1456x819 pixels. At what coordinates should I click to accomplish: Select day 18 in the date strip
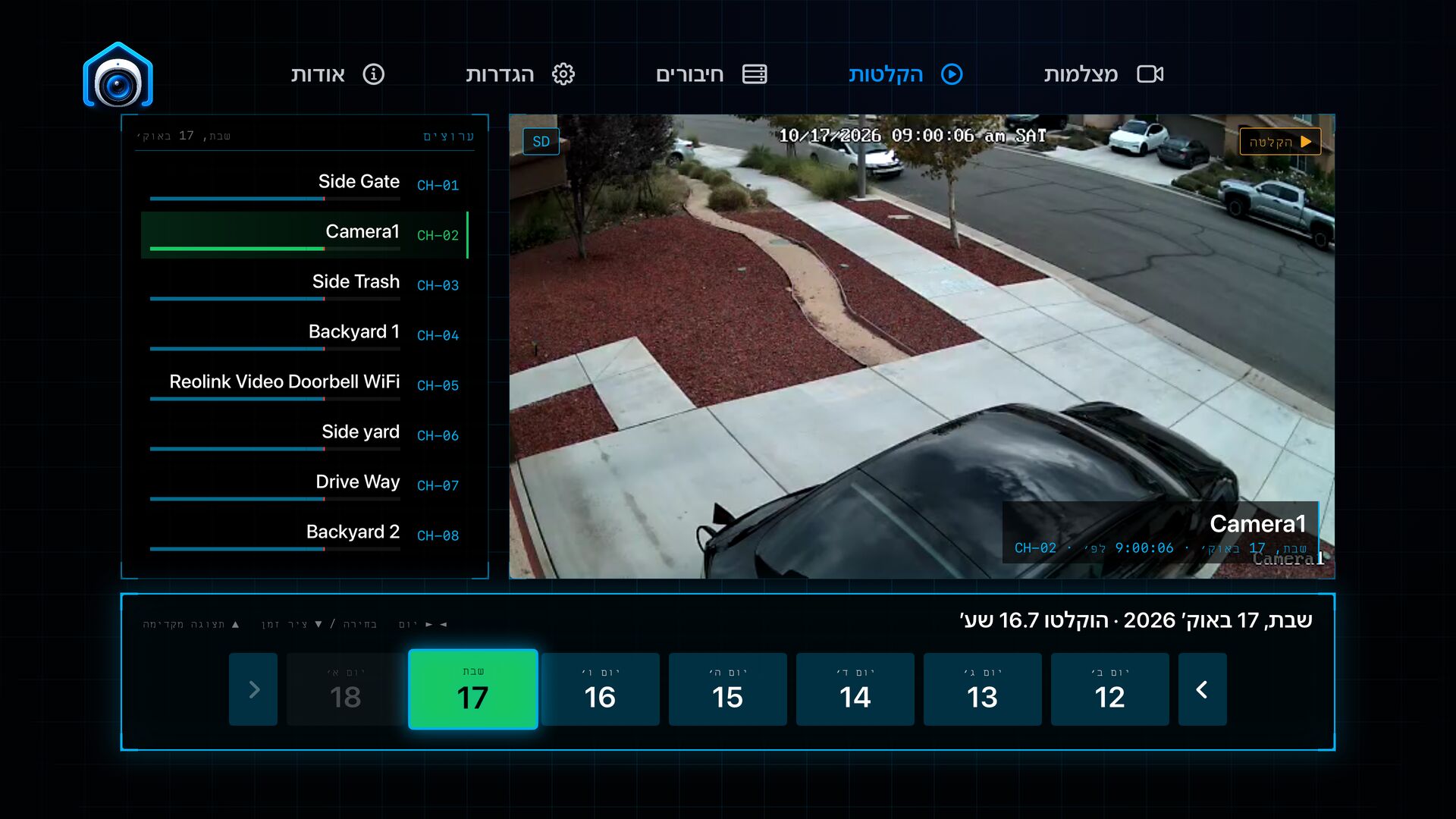tap(345, 689)
